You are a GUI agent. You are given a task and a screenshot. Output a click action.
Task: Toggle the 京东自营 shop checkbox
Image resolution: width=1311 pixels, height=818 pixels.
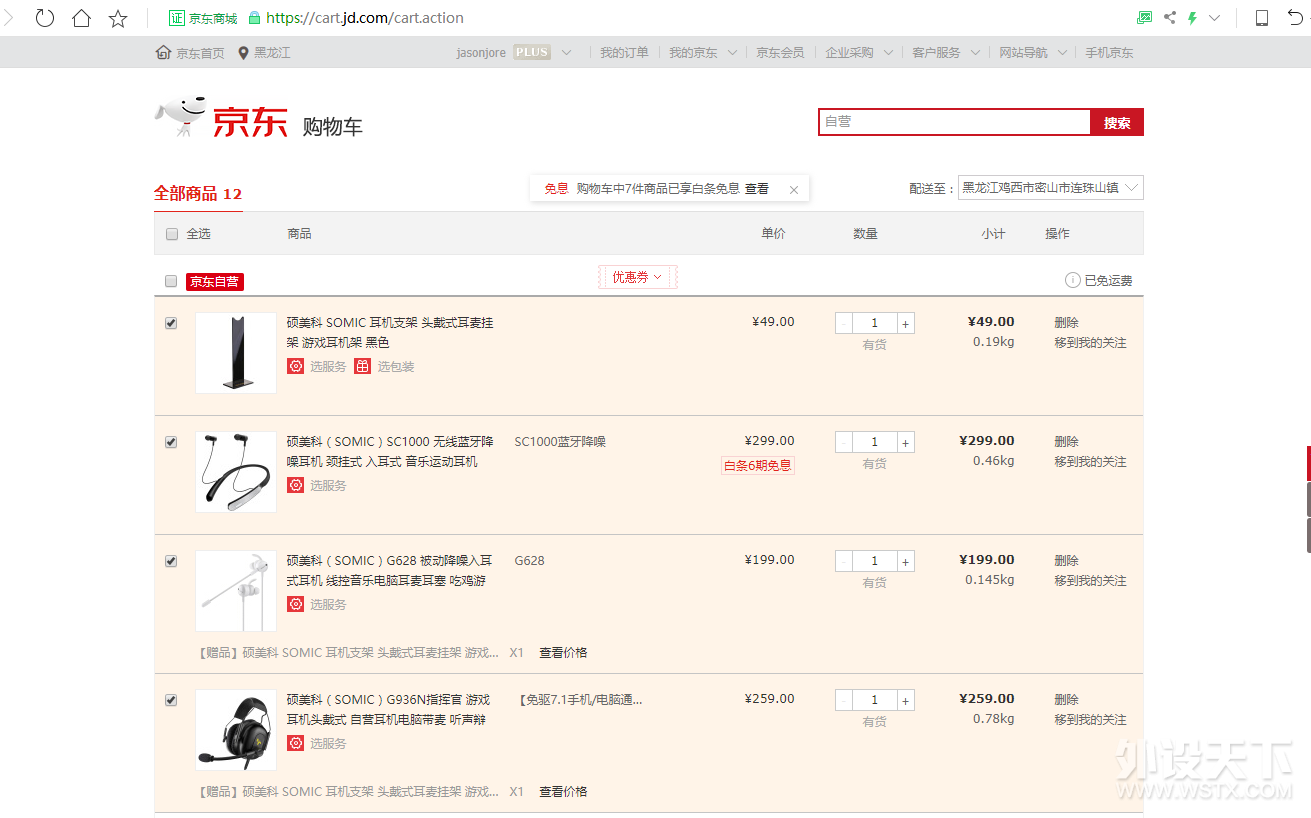tap(171, 281)
